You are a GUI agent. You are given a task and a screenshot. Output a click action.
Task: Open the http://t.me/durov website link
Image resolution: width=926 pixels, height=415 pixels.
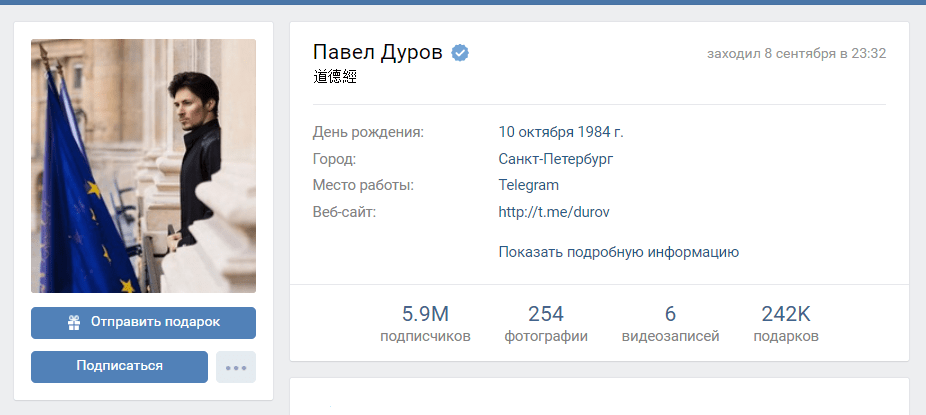[x=553, y=212]
